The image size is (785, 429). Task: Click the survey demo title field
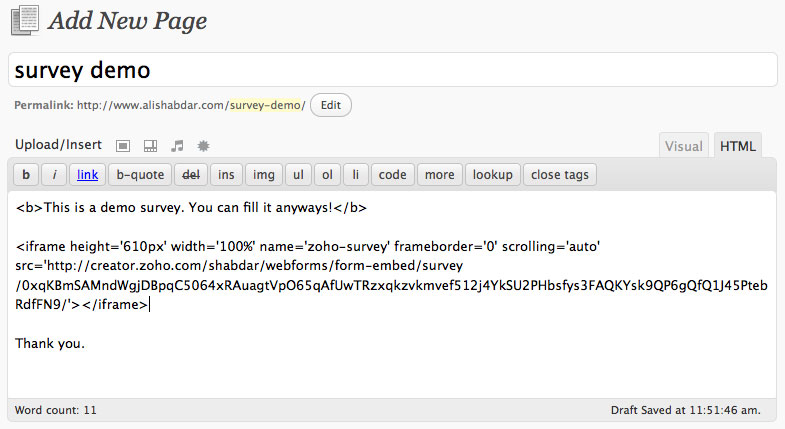click(392, 70)
